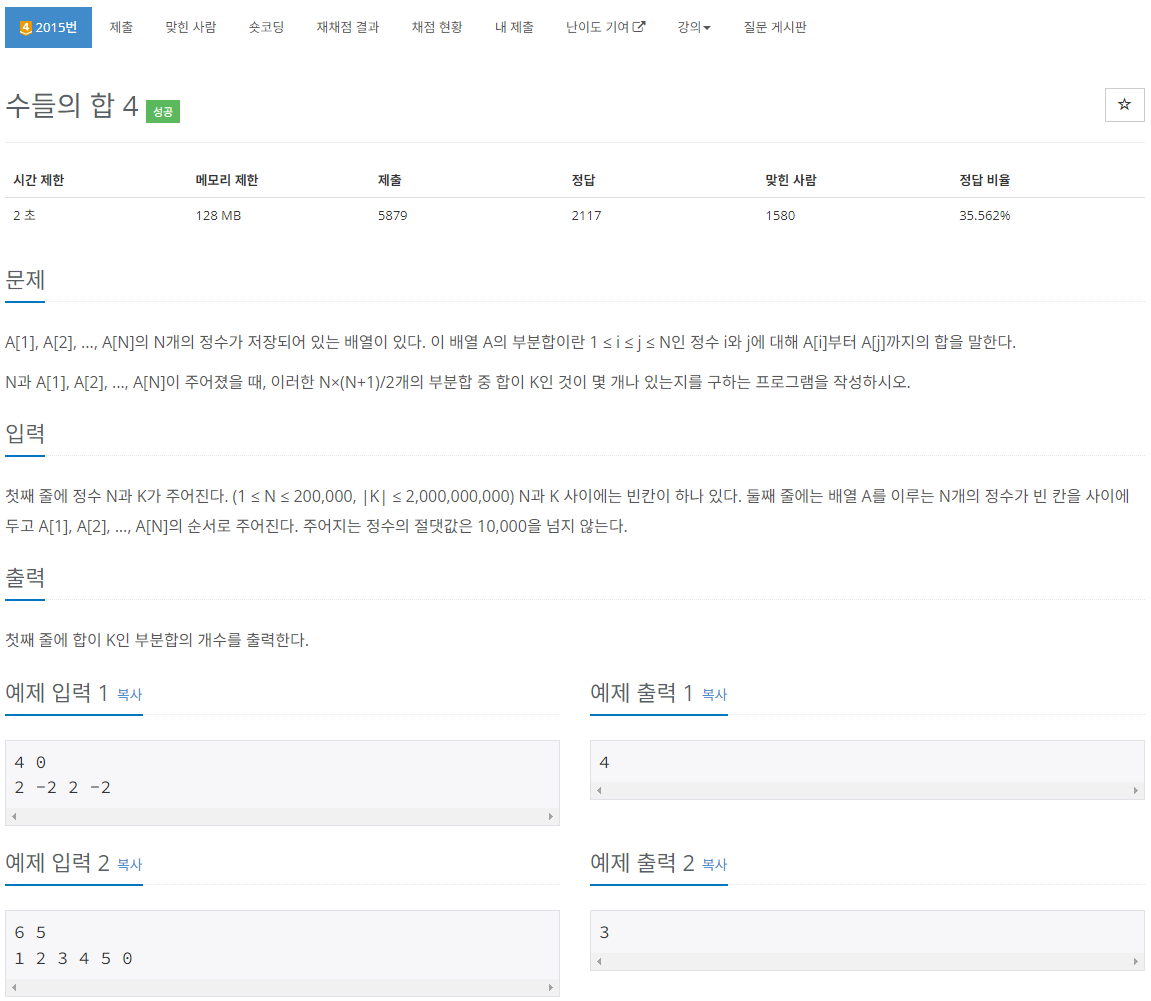The image size is (1151, 1001).
Task: Click the sentence '첫째 줄에 합이 K인 부분합의 개수를 출력한다.'
Action: coord(157,640)
